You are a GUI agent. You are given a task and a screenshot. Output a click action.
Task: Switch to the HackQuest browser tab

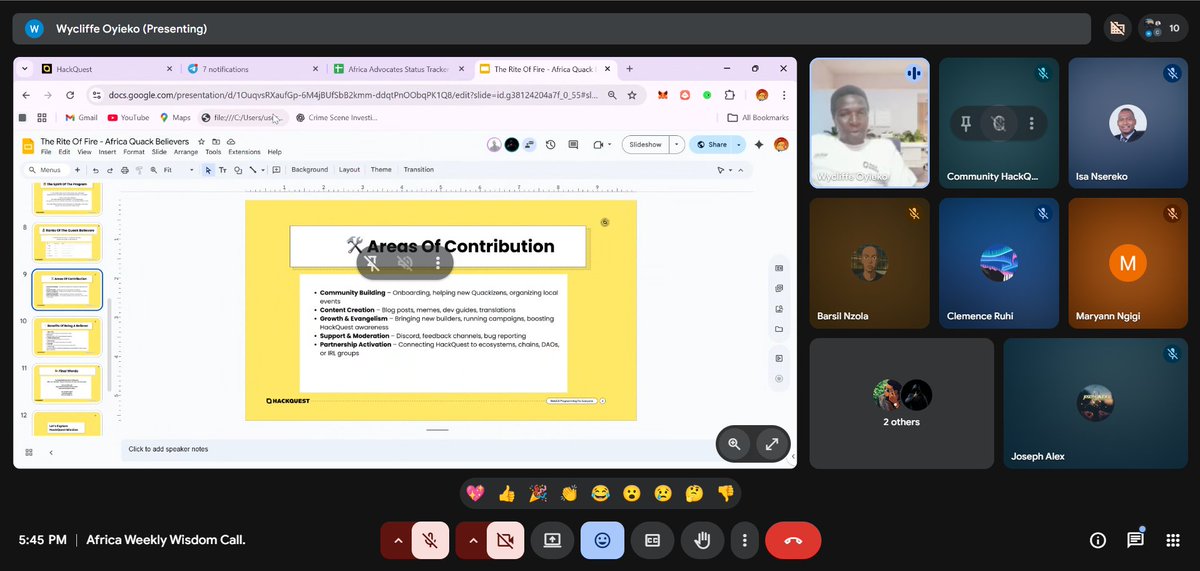pos(106,69)
